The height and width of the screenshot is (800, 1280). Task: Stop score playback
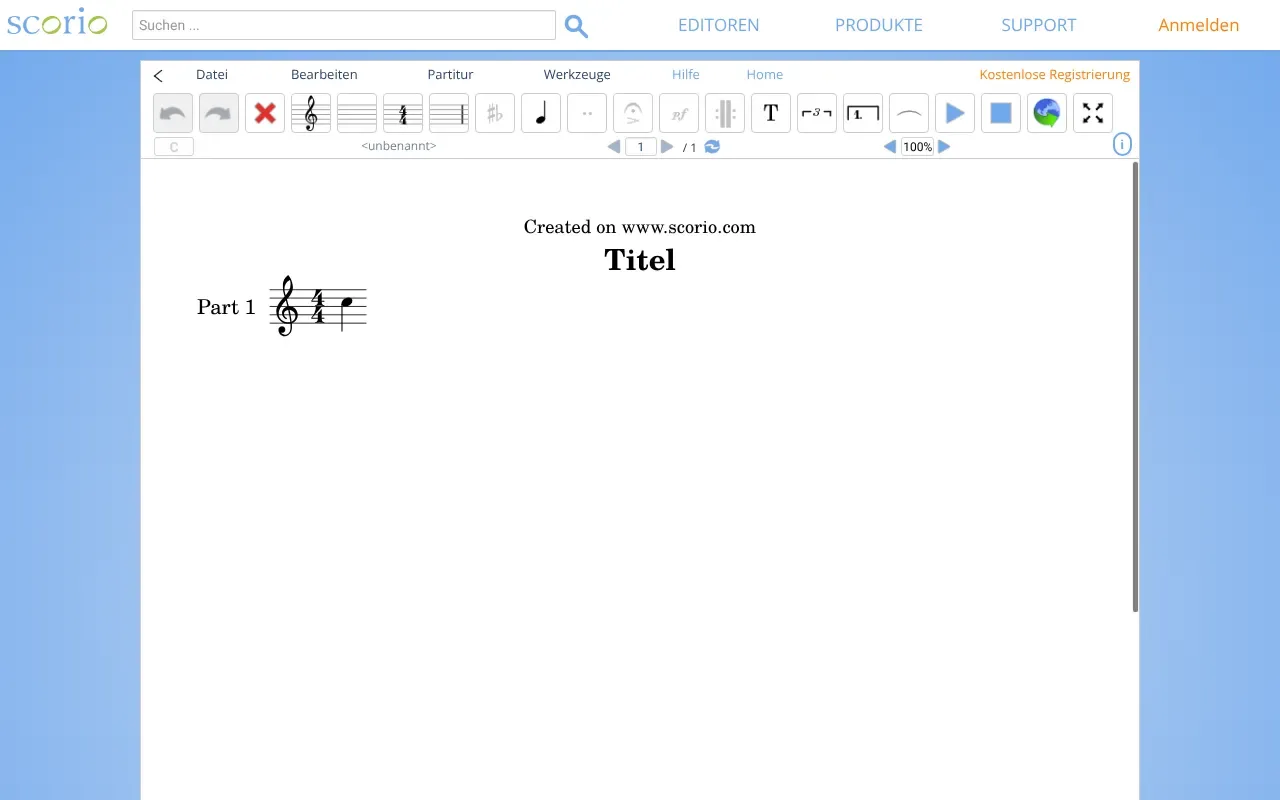click(x=1001, y=113)
